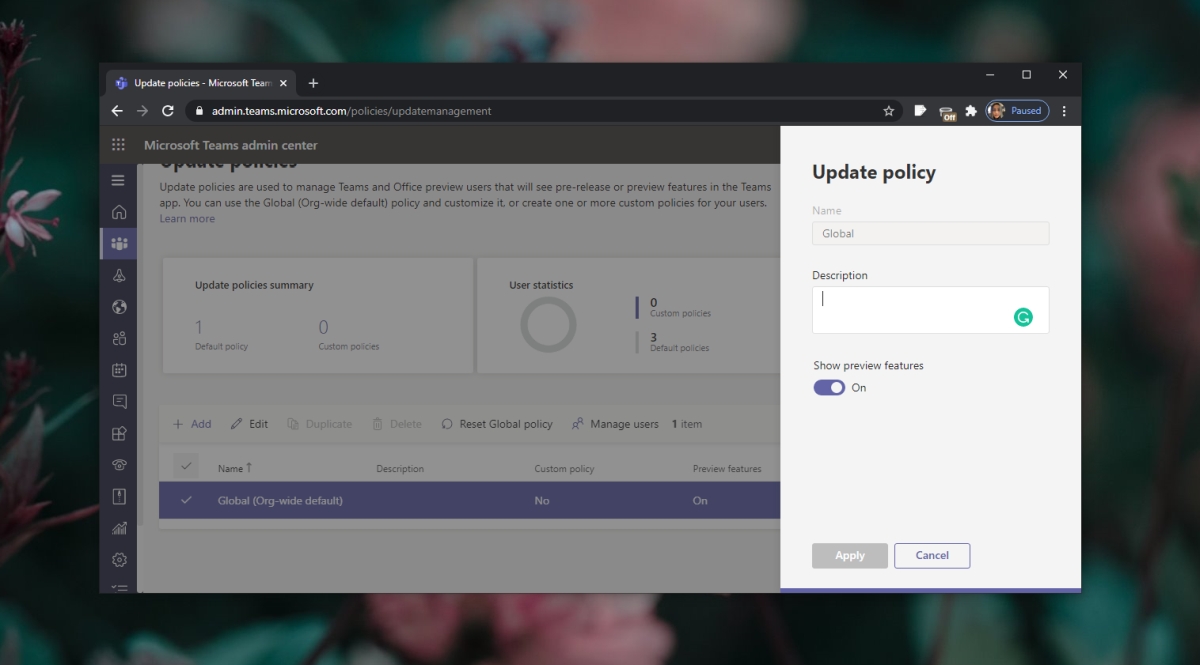The height and width of the screenshot is (665, 1200).
Task: Open the Org-wide settings gear icon
Action: pyautogui.click(x=119, y=560)
